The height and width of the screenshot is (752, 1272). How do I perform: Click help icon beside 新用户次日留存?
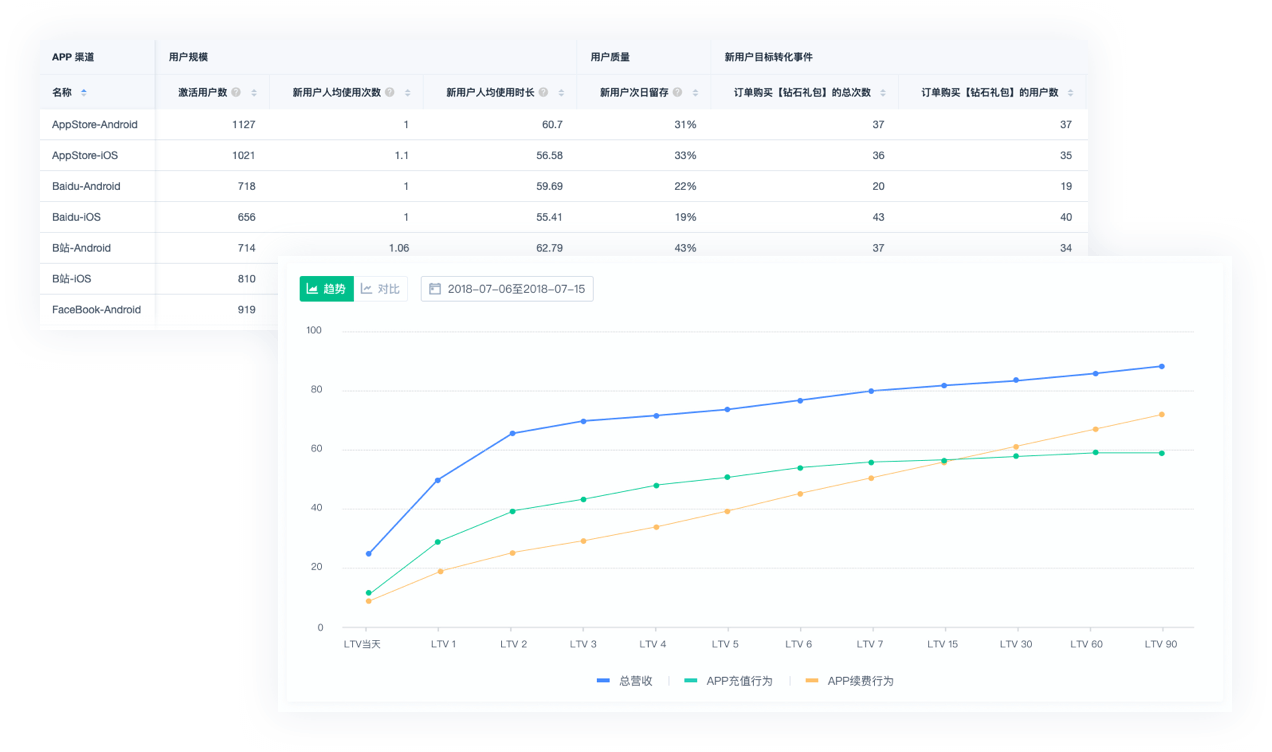point(678,93)
